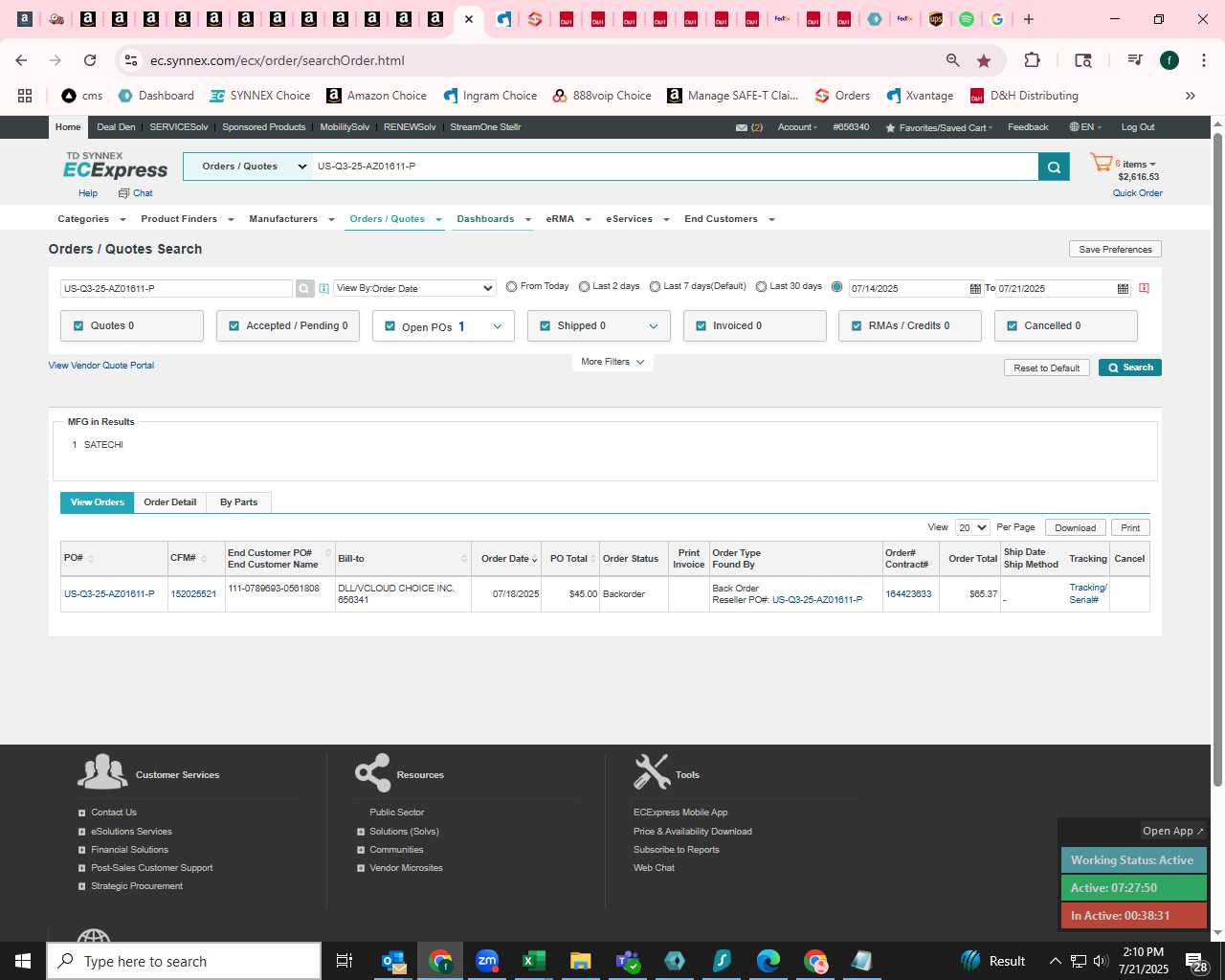Screen dimensions: 1225x980
Task: Click the teal search magnifier button in header
Action: [x=1054, y=167]
